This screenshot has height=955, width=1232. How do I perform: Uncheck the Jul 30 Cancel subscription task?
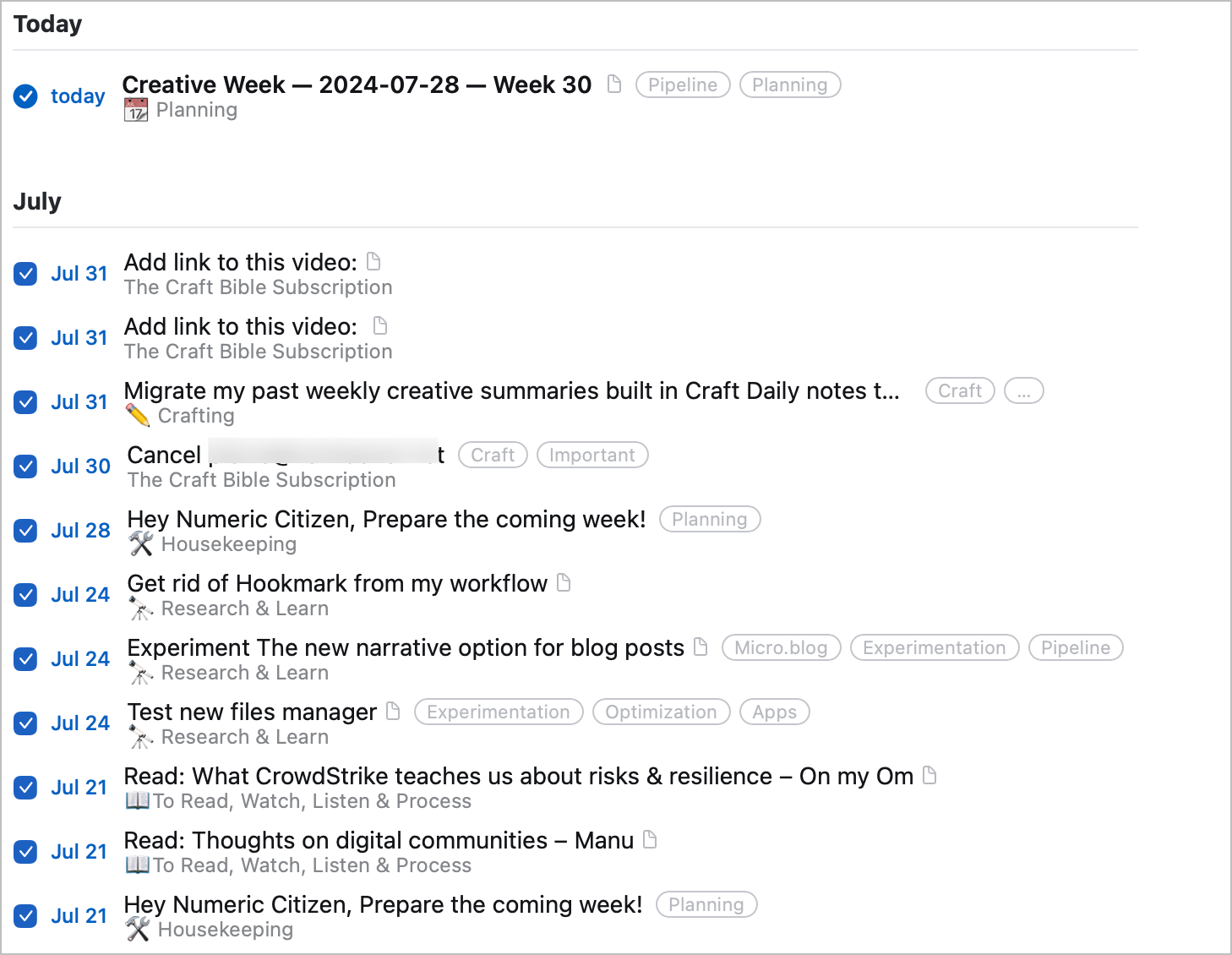click(x=25, y=467)
